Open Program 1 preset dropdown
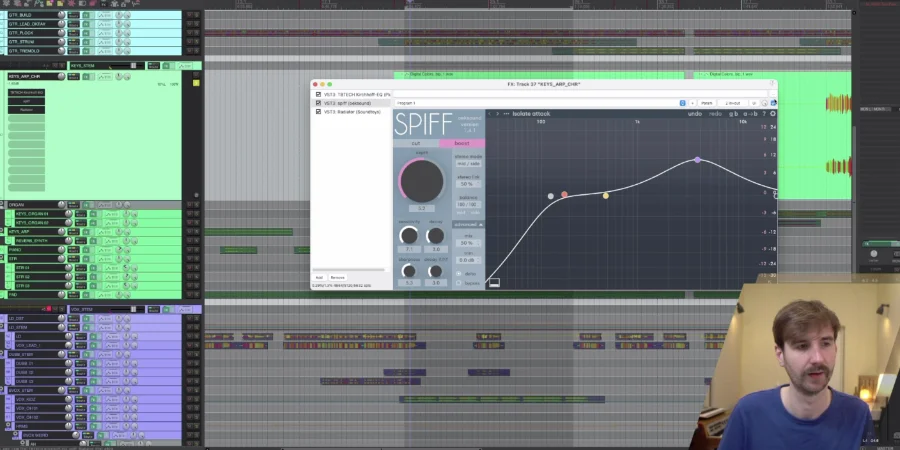 point(541,103)
